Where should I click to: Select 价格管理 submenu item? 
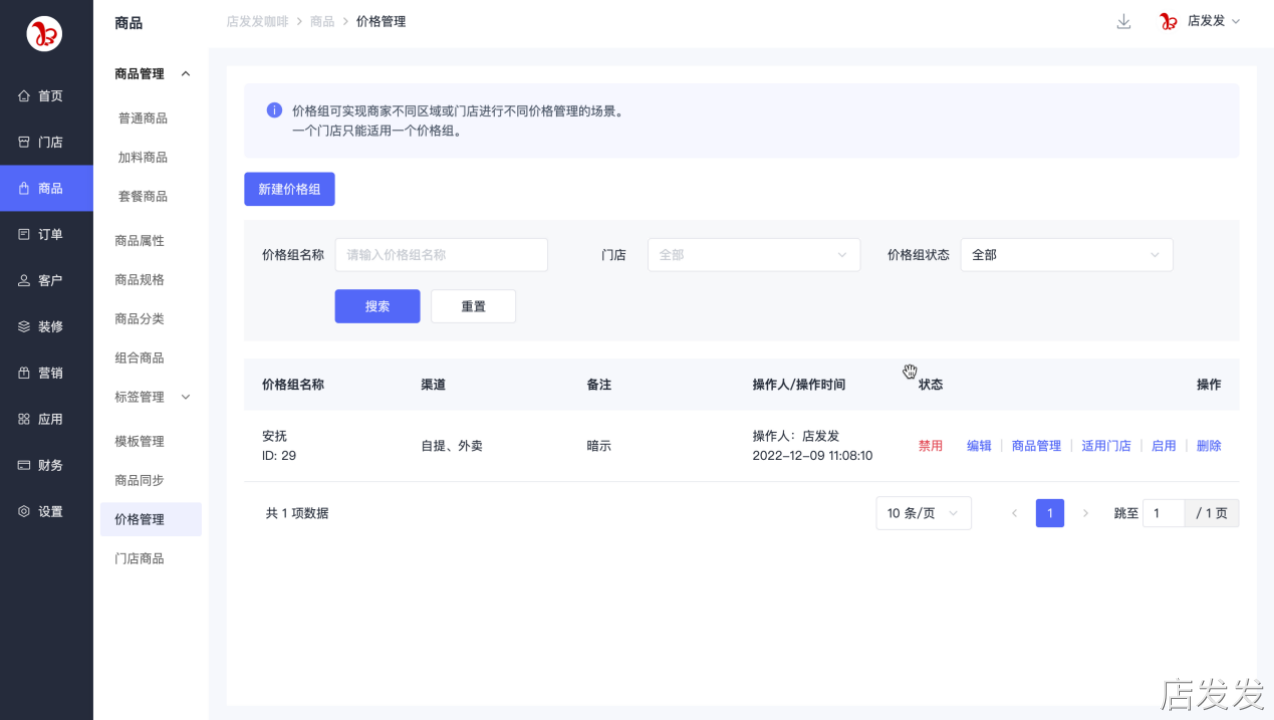pos(151,519)
